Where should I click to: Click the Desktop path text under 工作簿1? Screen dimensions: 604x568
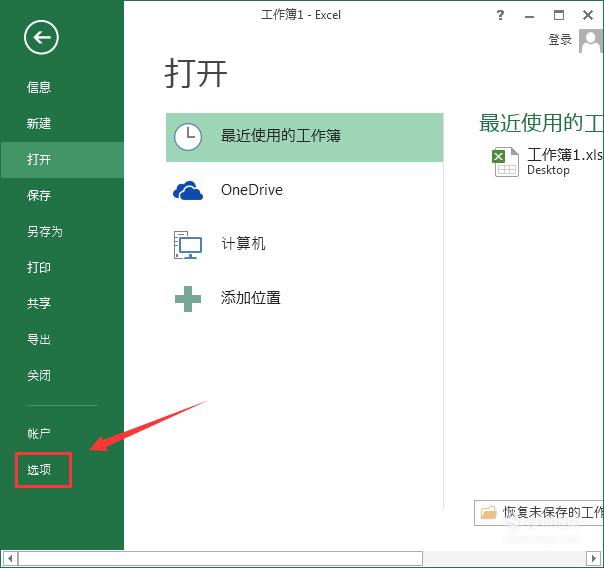(x=548, y=170)
